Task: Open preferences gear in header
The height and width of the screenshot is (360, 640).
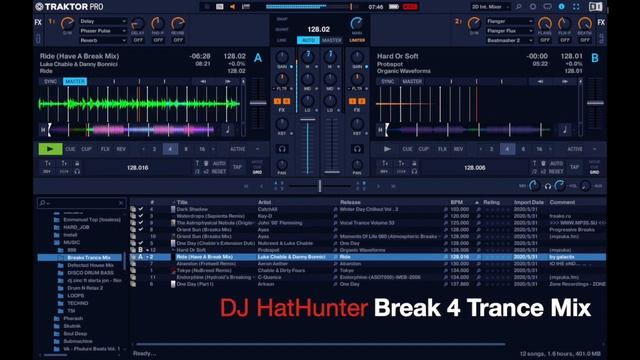Action: pyautogui.click(x=533, y=7)
